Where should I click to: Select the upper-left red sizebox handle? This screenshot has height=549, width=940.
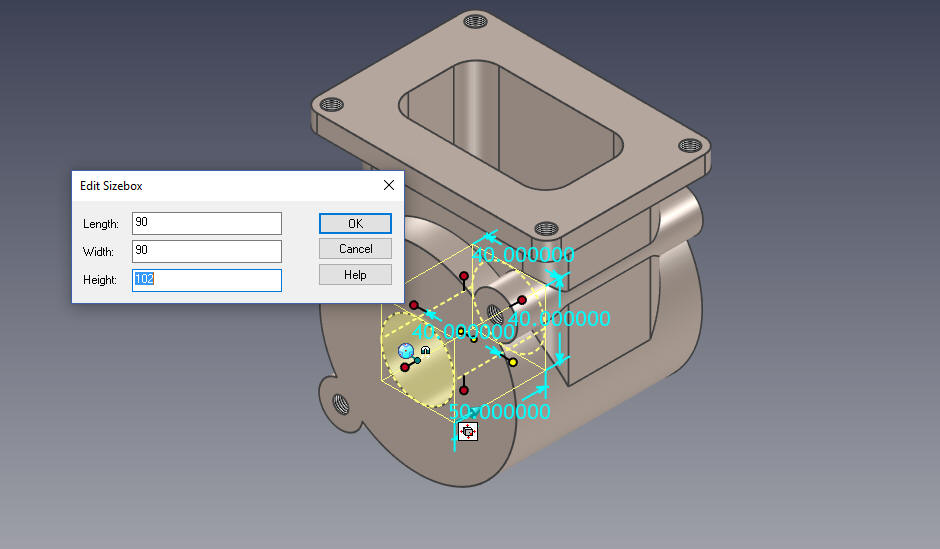pyautogui.click(x=414, y=306)
